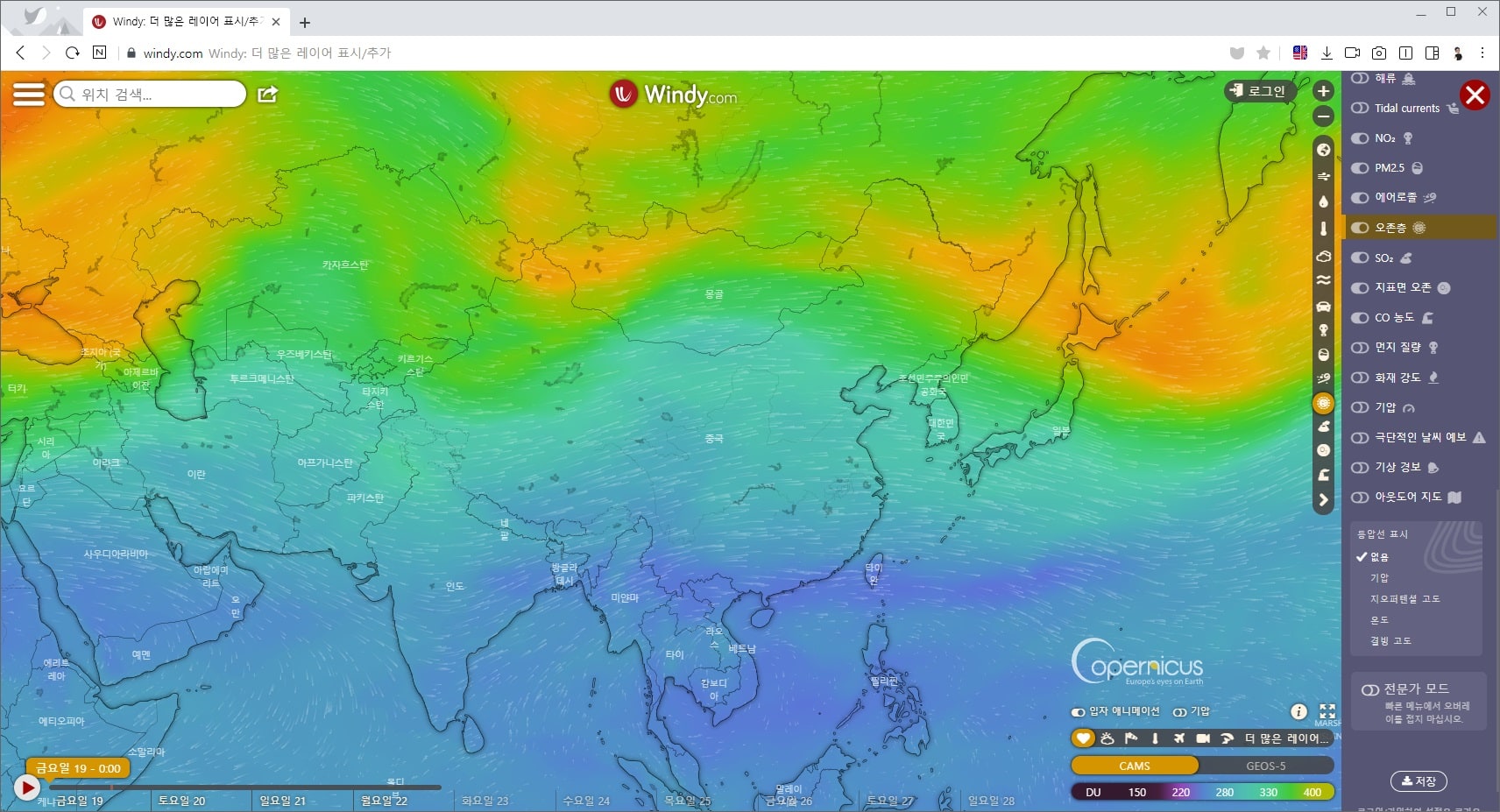Image resolution: width=1500 pixels, height=812 pixels.
Task: Play the forecast animation
Action: click(27, 788)
